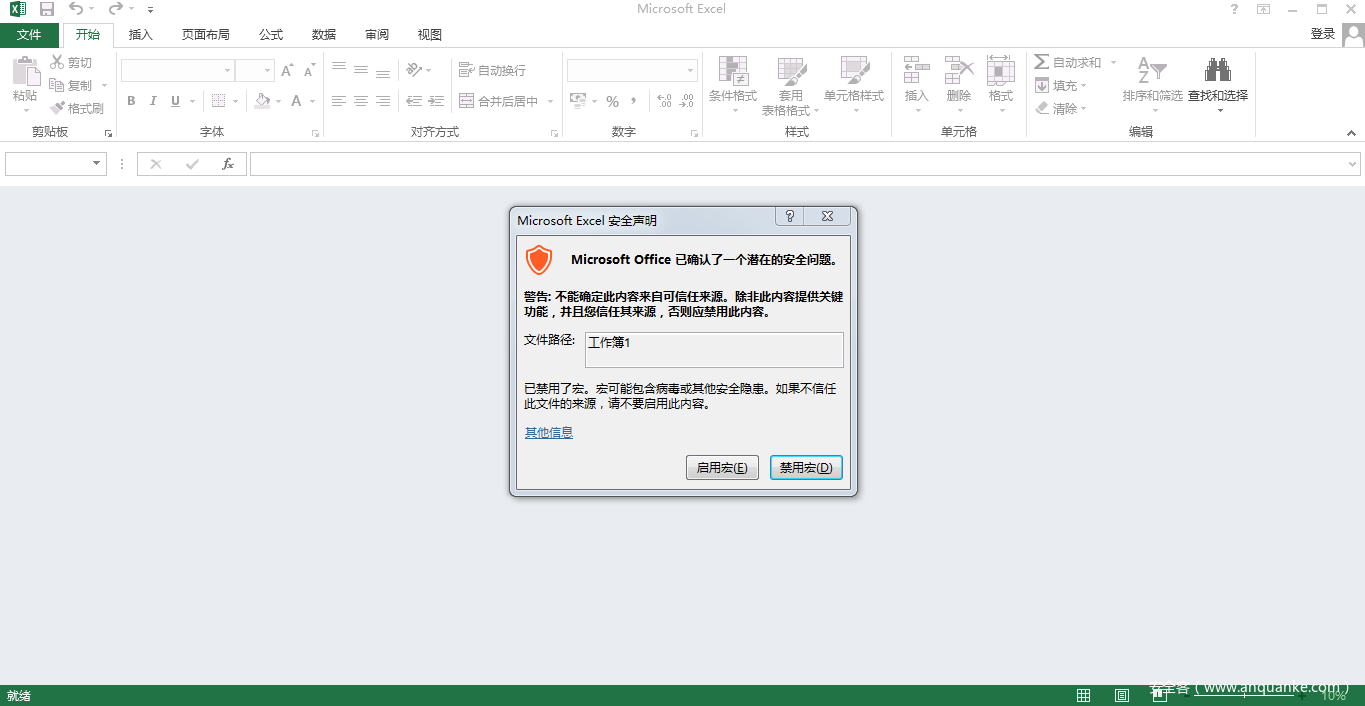
Task: Click the 禁用宏(D) button
Action: (x=806, y=468)
